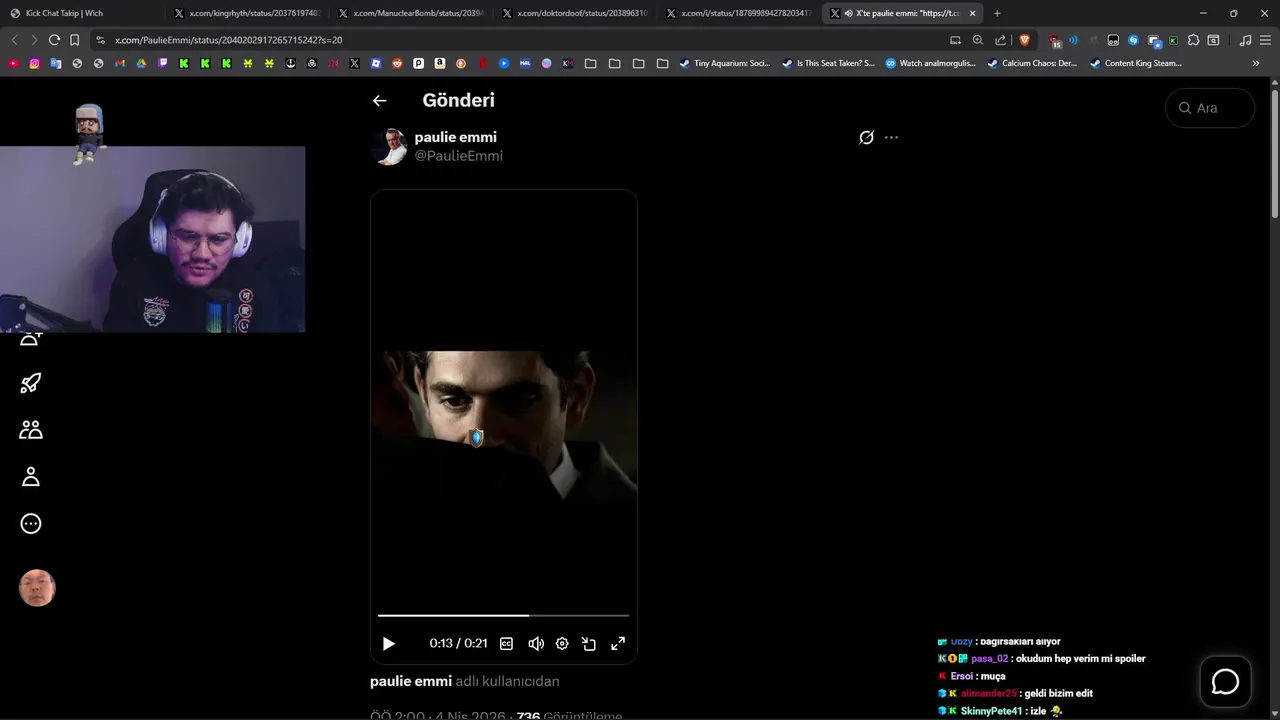Select chat message from SkinnyPete41
The image size is (1280, 720).
(x=1000, y=711)
